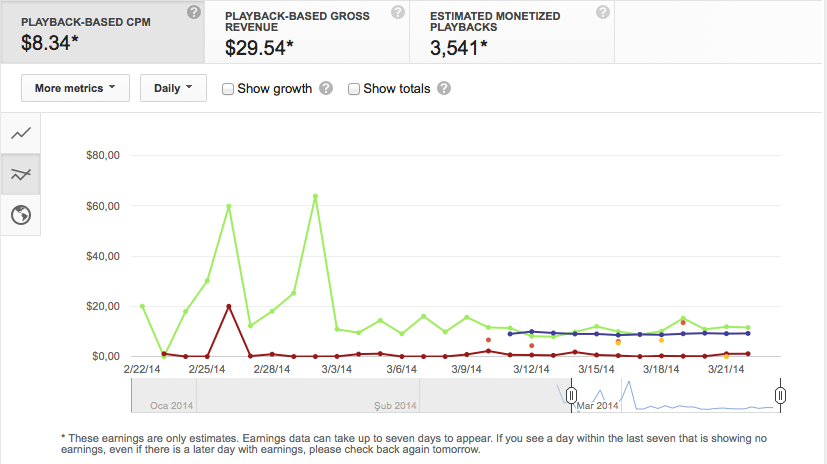Image resolution: width=827 pixels, height=464 pixels.
Task: Open the More metrics dropdown
Action: 75,88
